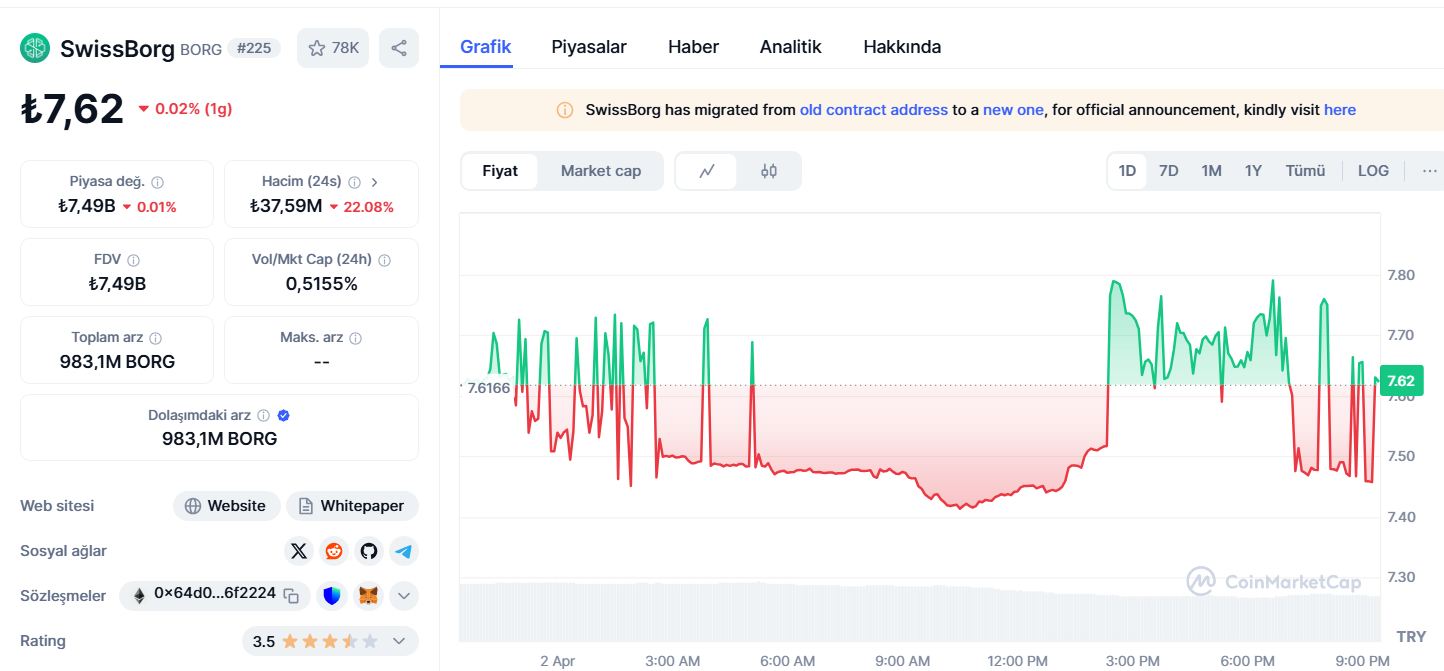Click the MetaMask fox icon
1444x671 pixels.
[368, 596]
